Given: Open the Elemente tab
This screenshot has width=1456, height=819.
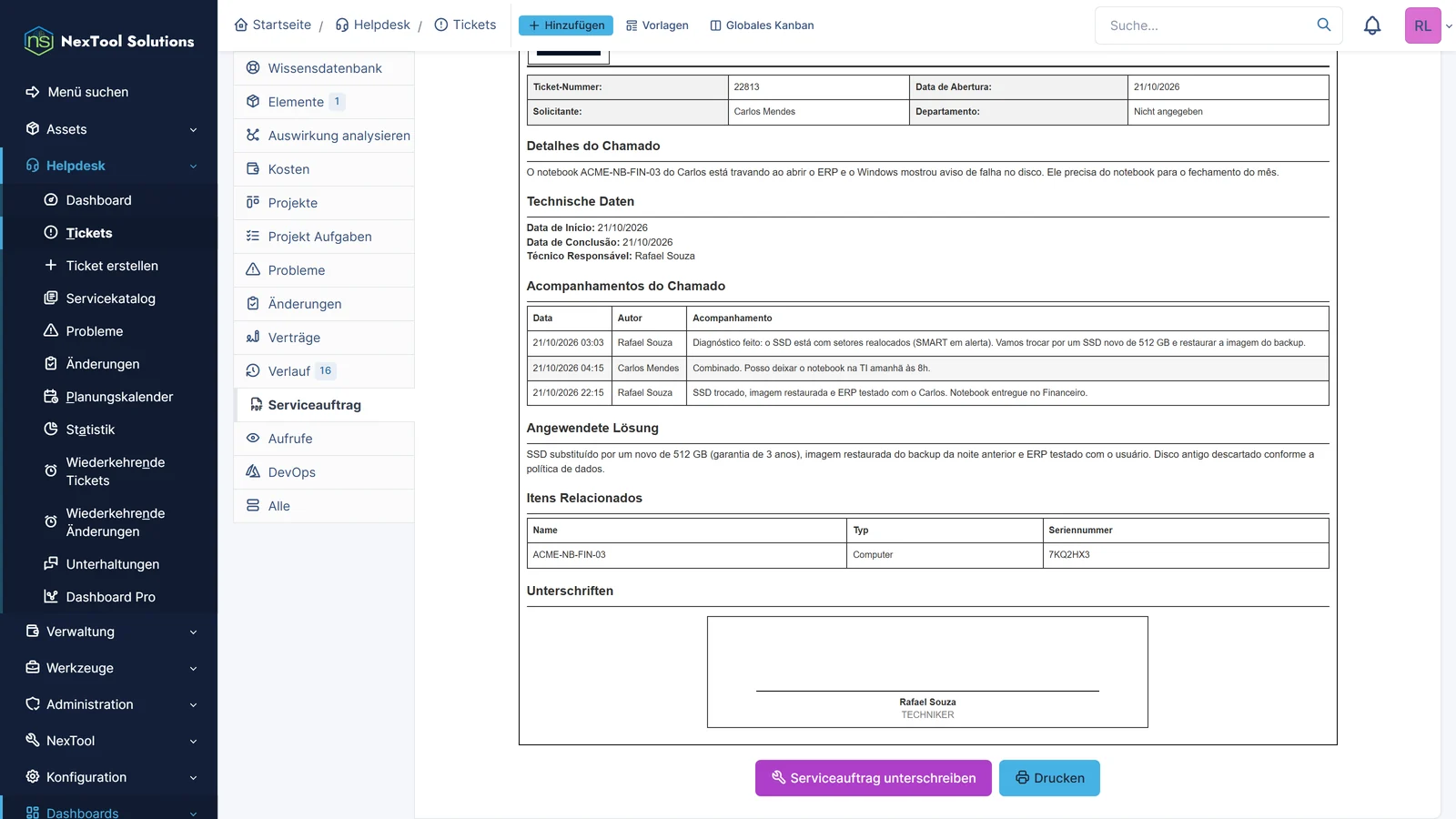Looking at the screenshot, I should click(x=324, y=102).
